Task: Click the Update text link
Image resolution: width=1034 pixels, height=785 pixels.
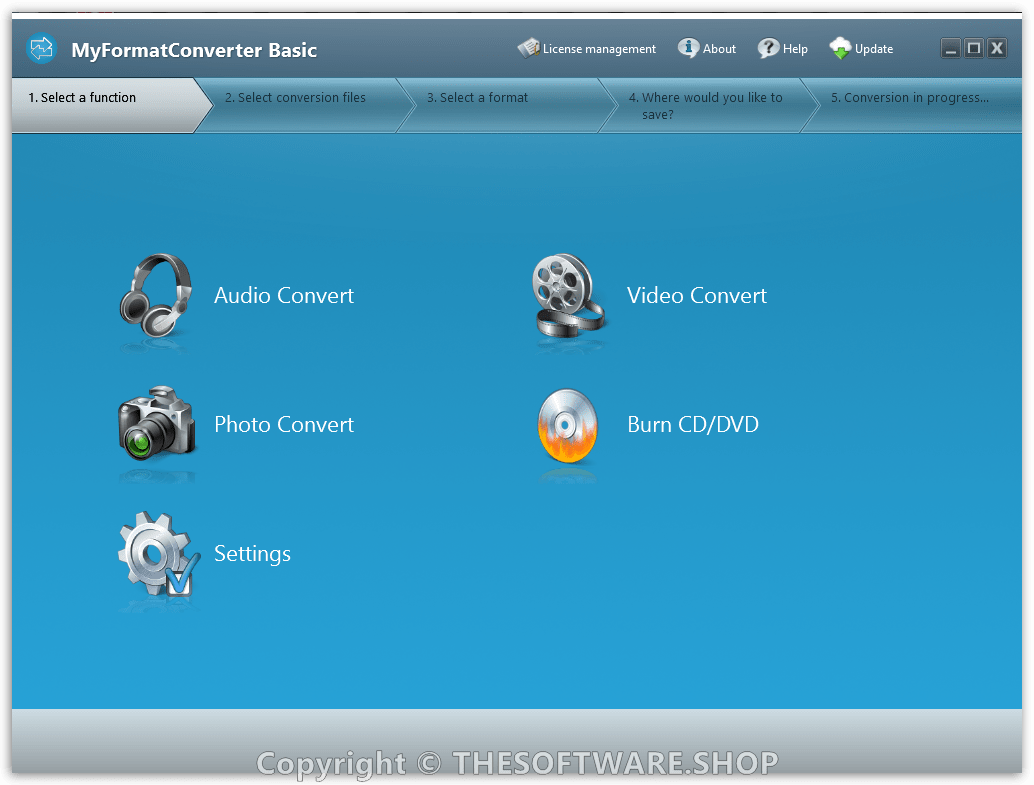Action: click(x=874, y=49)
